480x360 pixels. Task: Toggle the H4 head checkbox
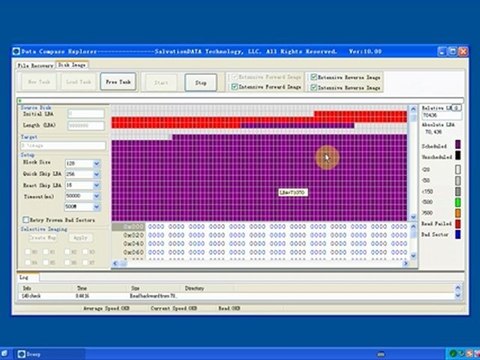(28, 263)
